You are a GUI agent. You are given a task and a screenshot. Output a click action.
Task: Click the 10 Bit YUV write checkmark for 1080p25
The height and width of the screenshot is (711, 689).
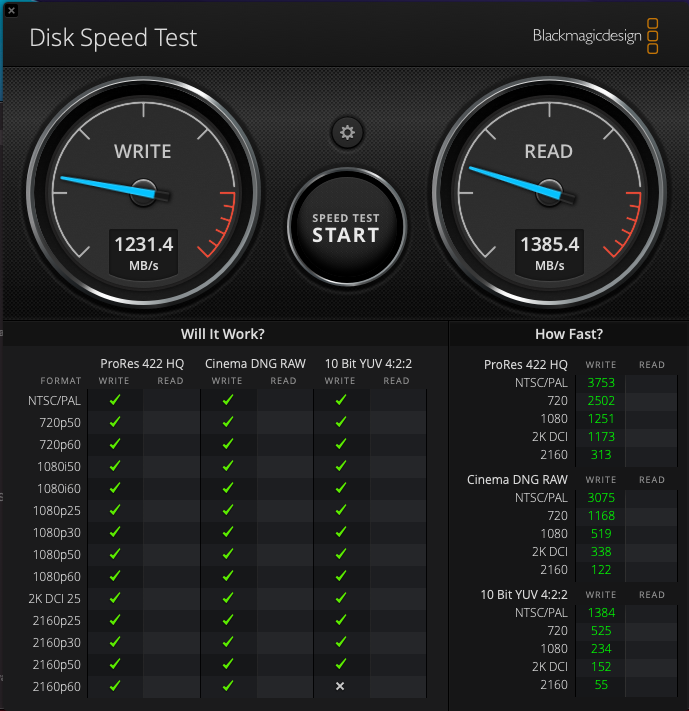[x=341, y=510]
